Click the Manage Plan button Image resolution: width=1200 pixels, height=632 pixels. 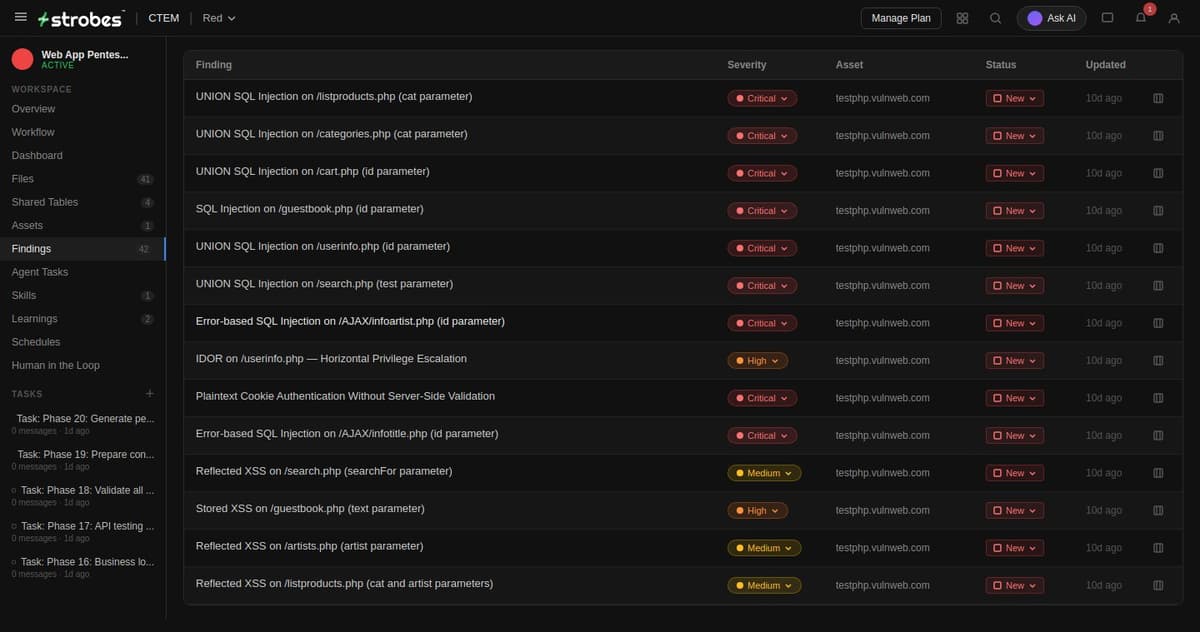(x=901, y=18)
